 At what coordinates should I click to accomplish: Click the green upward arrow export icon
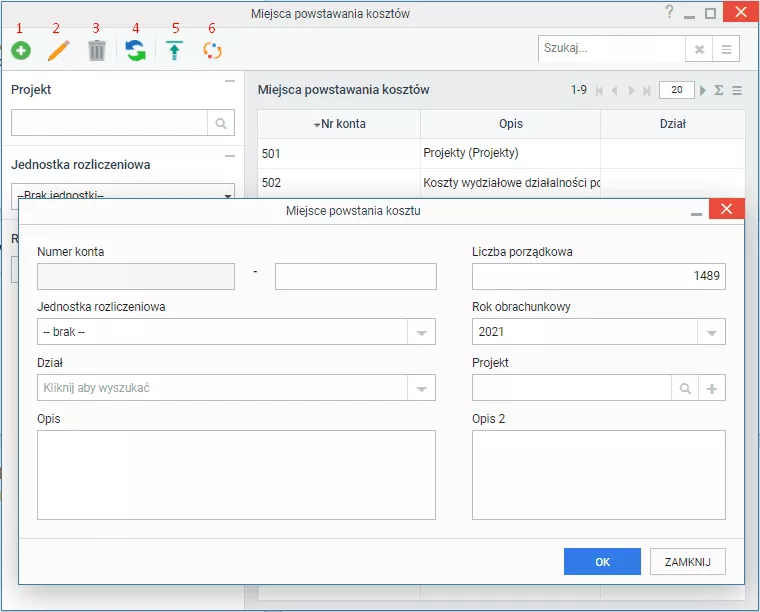174,50
